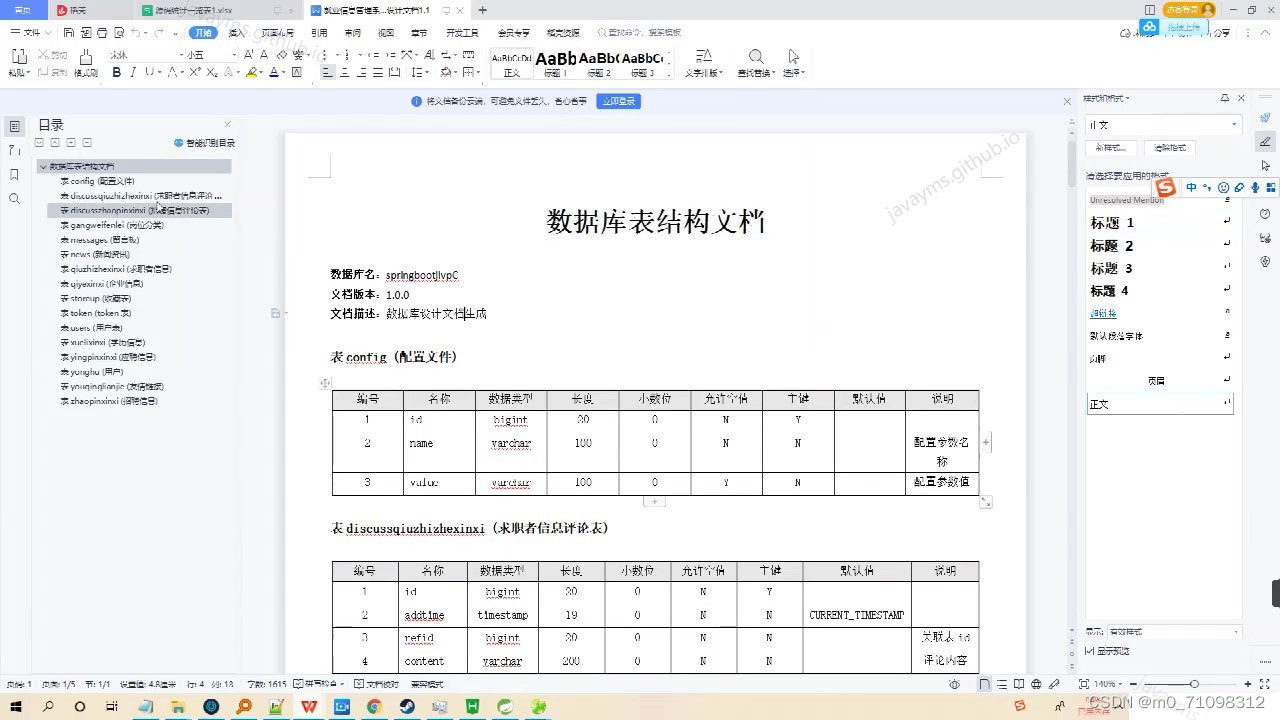Apply the Heading 1 gallery style
1280x720 pixels.
pos(556,64)
